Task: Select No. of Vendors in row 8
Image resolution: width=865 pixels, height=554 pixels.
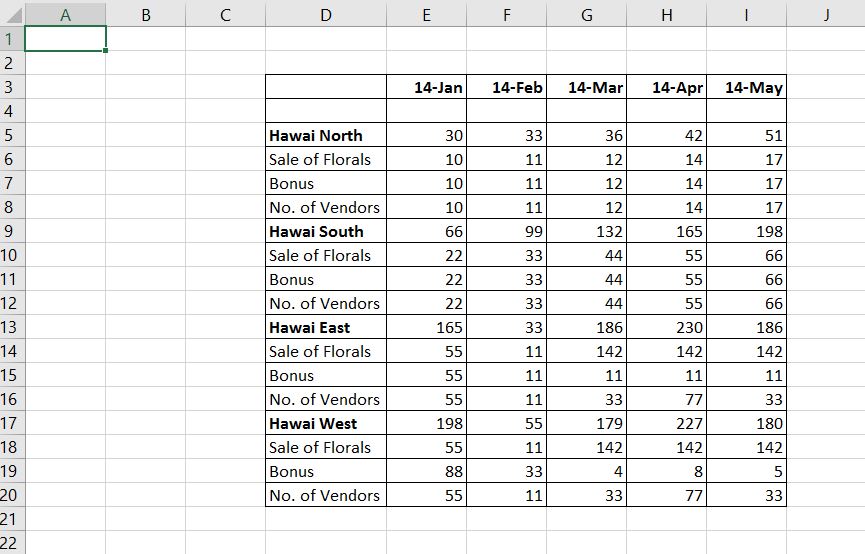Action: point(326,207)
